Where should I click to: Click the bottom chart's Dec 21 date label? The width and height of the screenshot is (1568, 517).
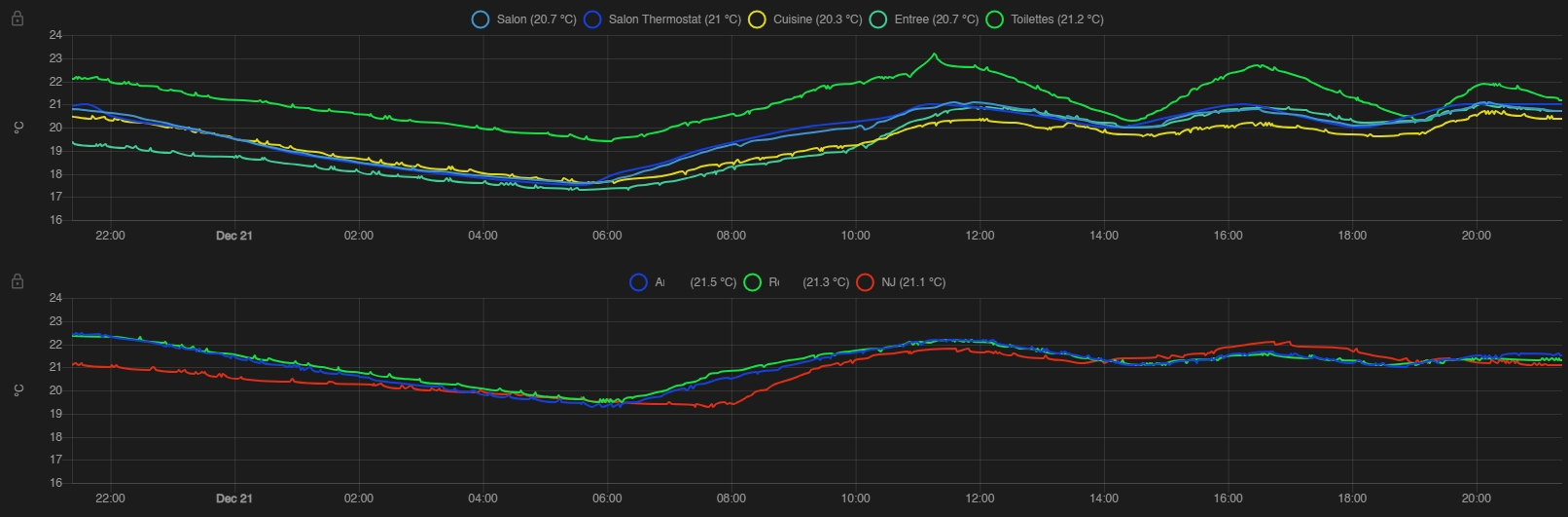coord(233,499)
